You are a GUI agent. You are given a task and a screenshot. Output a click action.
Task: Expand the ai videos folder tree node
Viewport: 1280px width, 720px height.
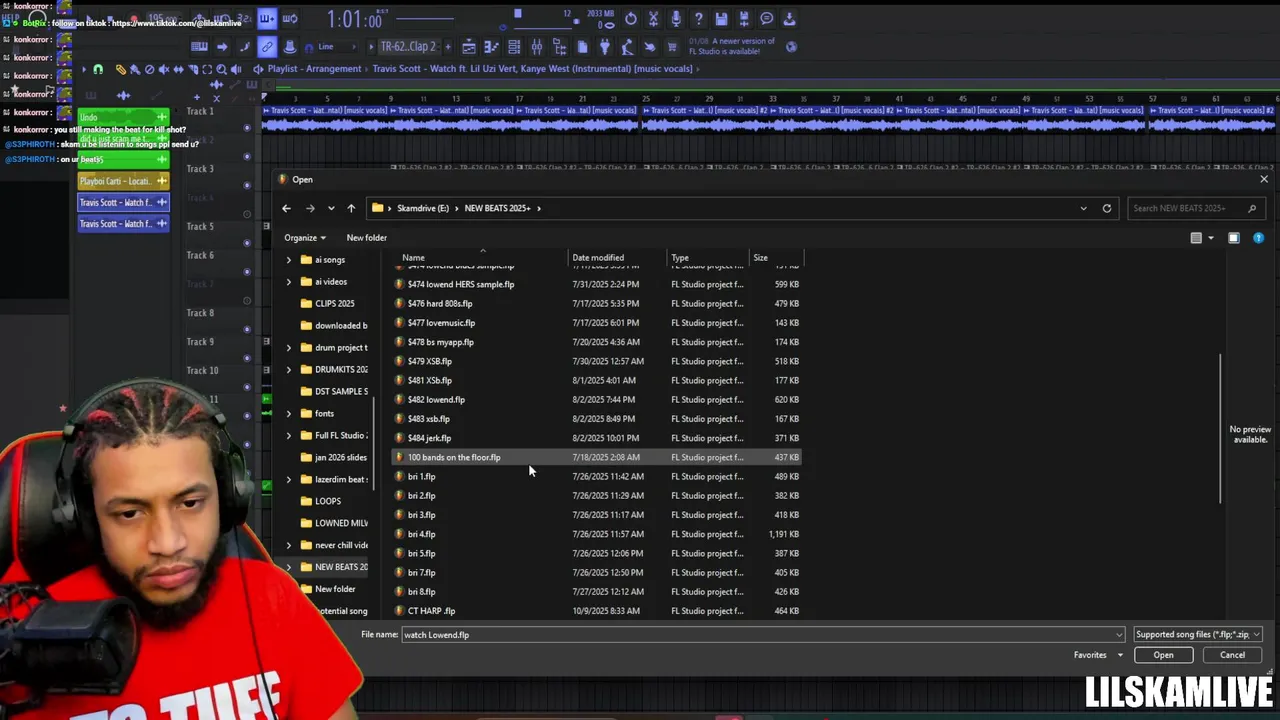(289, 282)
